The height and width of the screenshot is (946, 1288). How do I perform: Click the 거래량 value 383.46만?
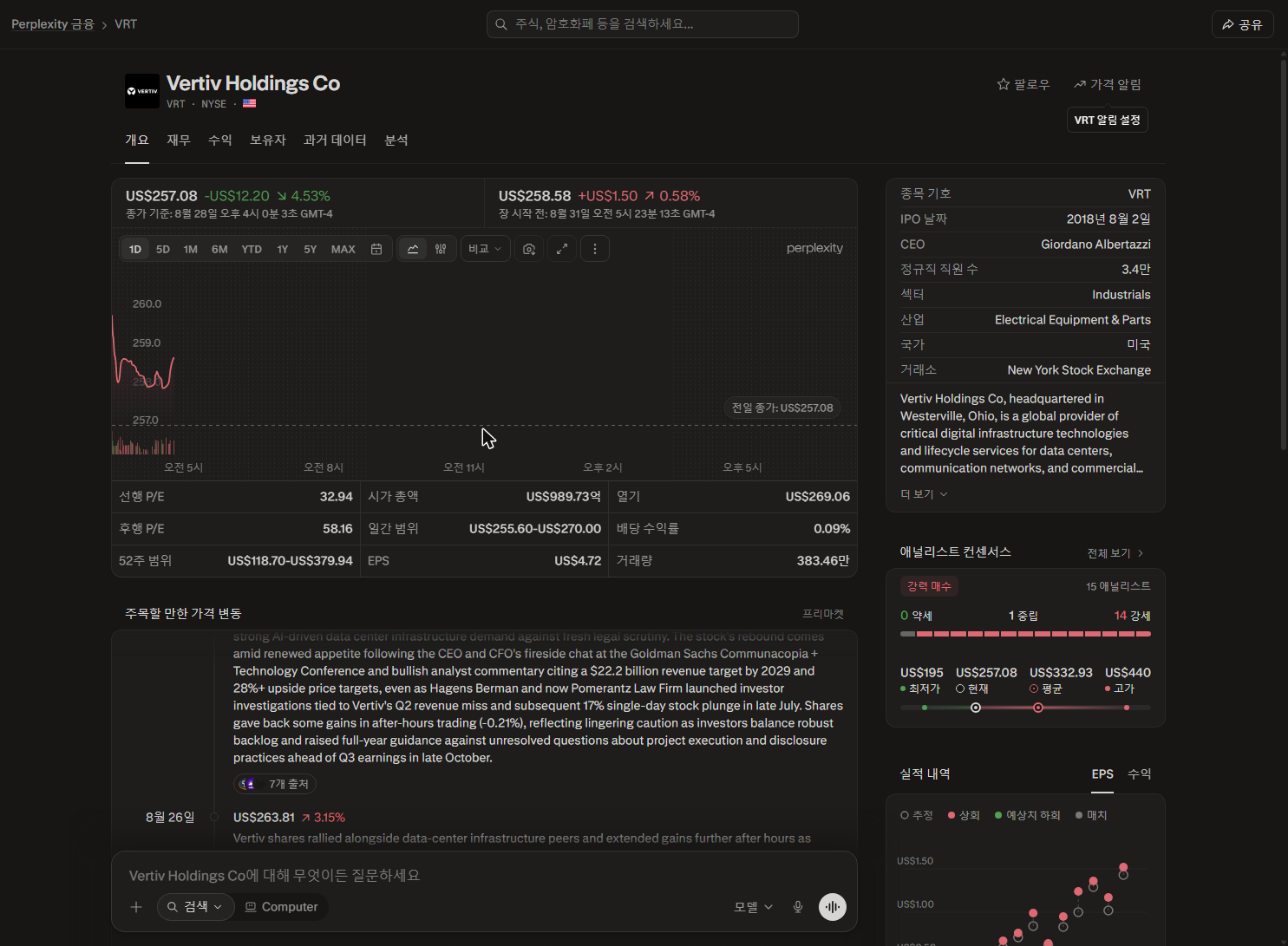823,561
